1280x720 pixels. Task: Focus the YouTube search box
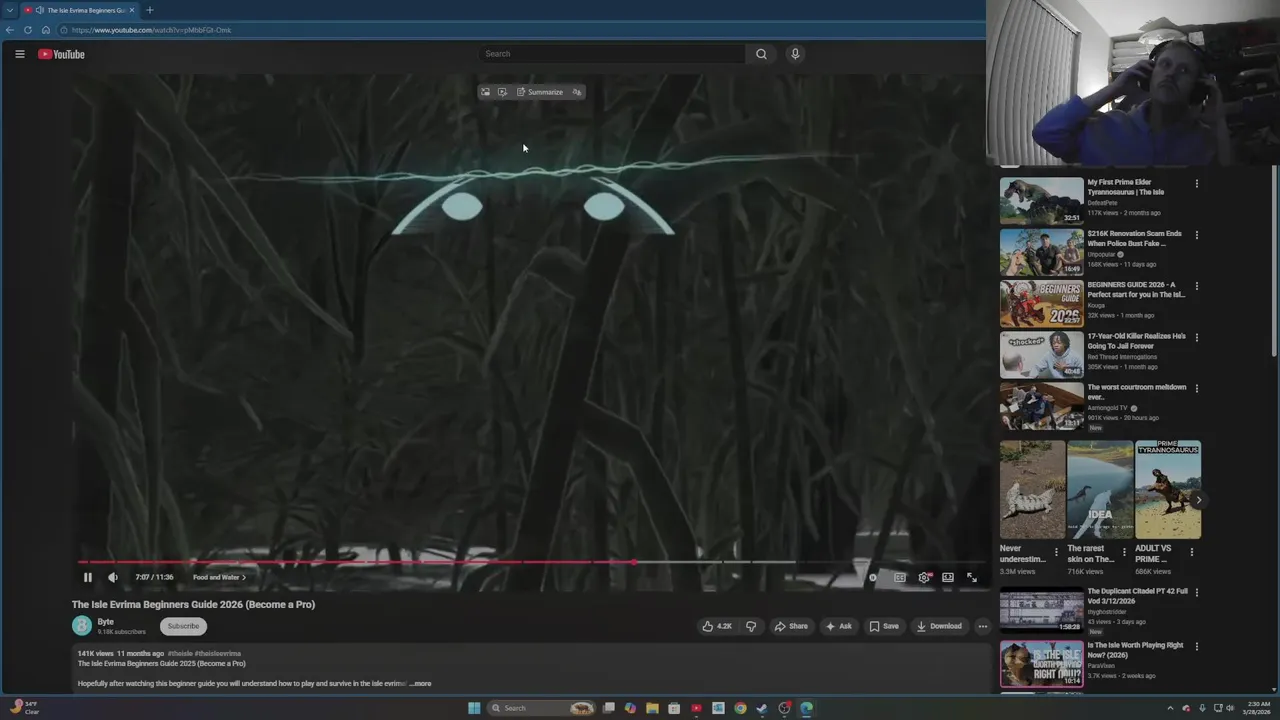point(612,54)
